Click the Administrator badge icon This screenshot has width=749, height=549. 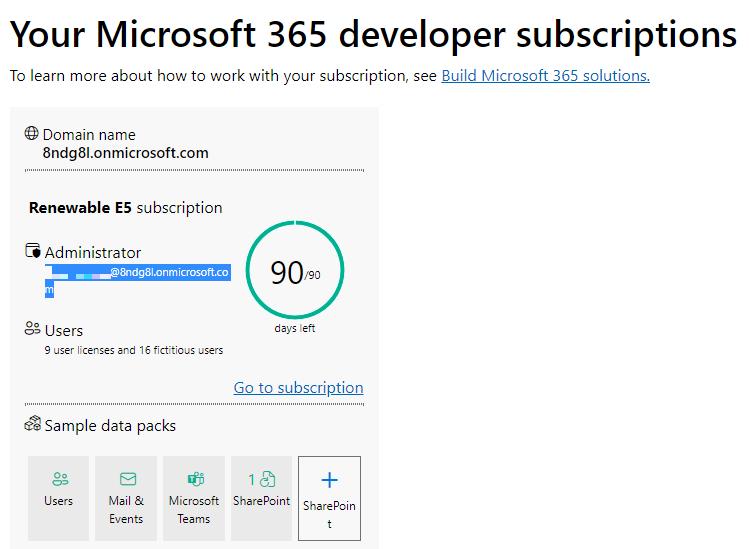click(x=33, y=252)
